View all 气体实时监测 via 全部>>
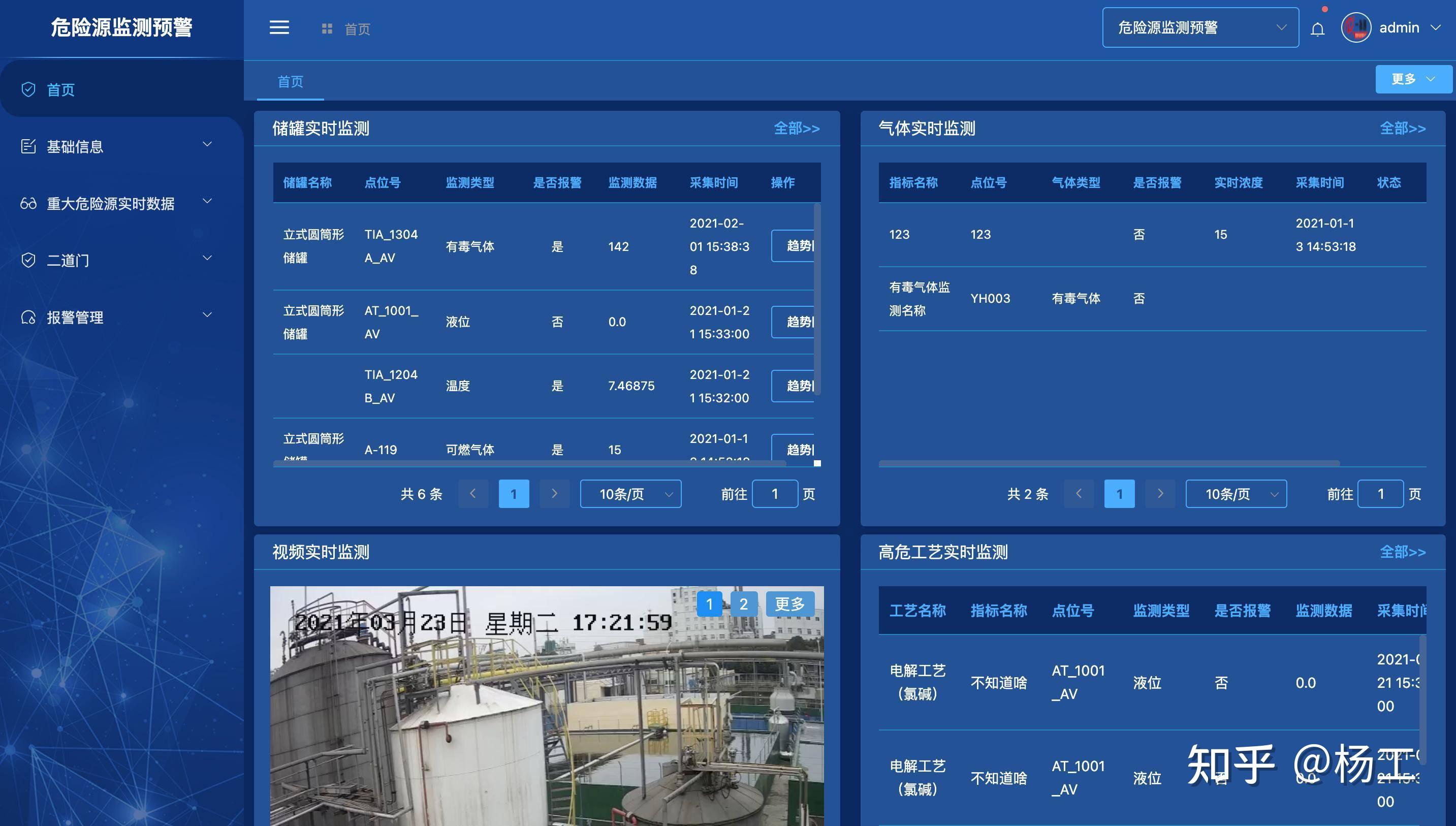This screenshot has width=1456, height=826. [1403, 128]
